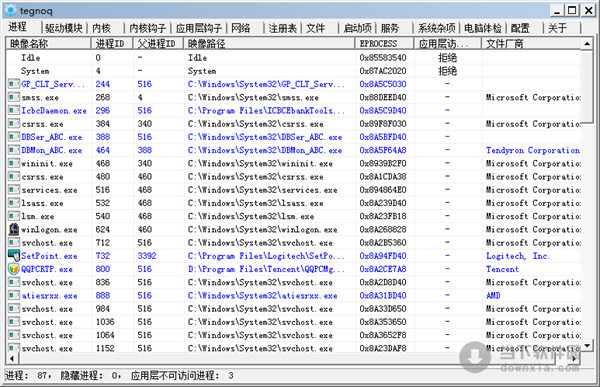
Task: Select csrss.exe with process ID 480
Action: [293, 176]
